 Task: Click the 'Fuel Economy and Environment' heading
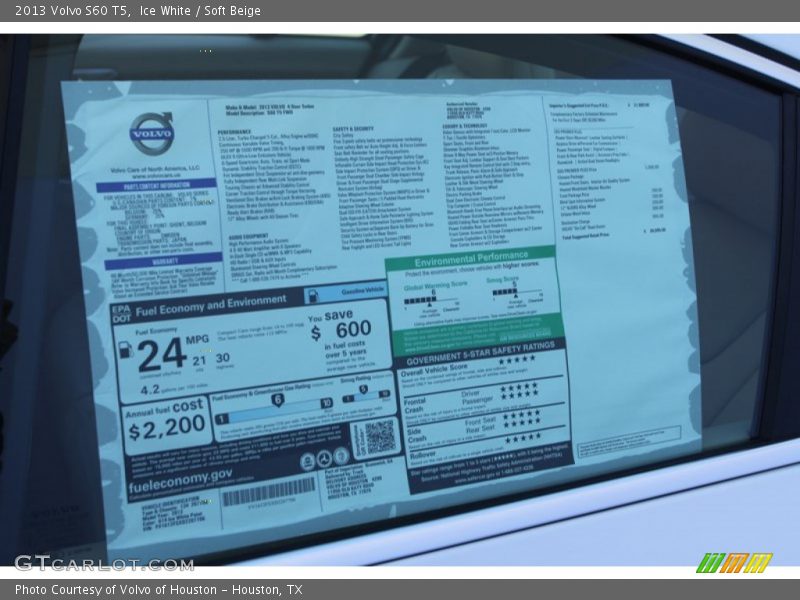click(x=211, y=305)
